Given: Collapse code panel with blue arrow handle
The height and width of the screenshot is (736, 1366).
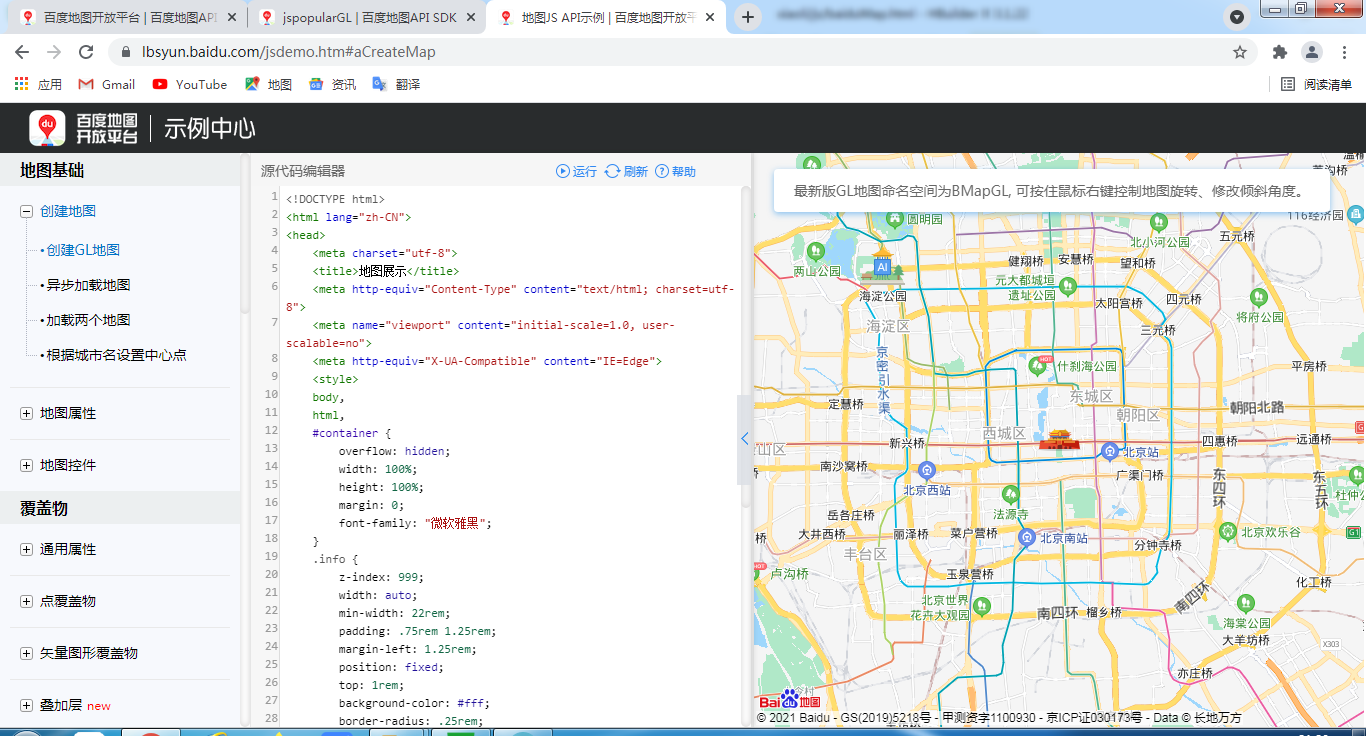Looking at the screenshot, I should tap(745, 439).
